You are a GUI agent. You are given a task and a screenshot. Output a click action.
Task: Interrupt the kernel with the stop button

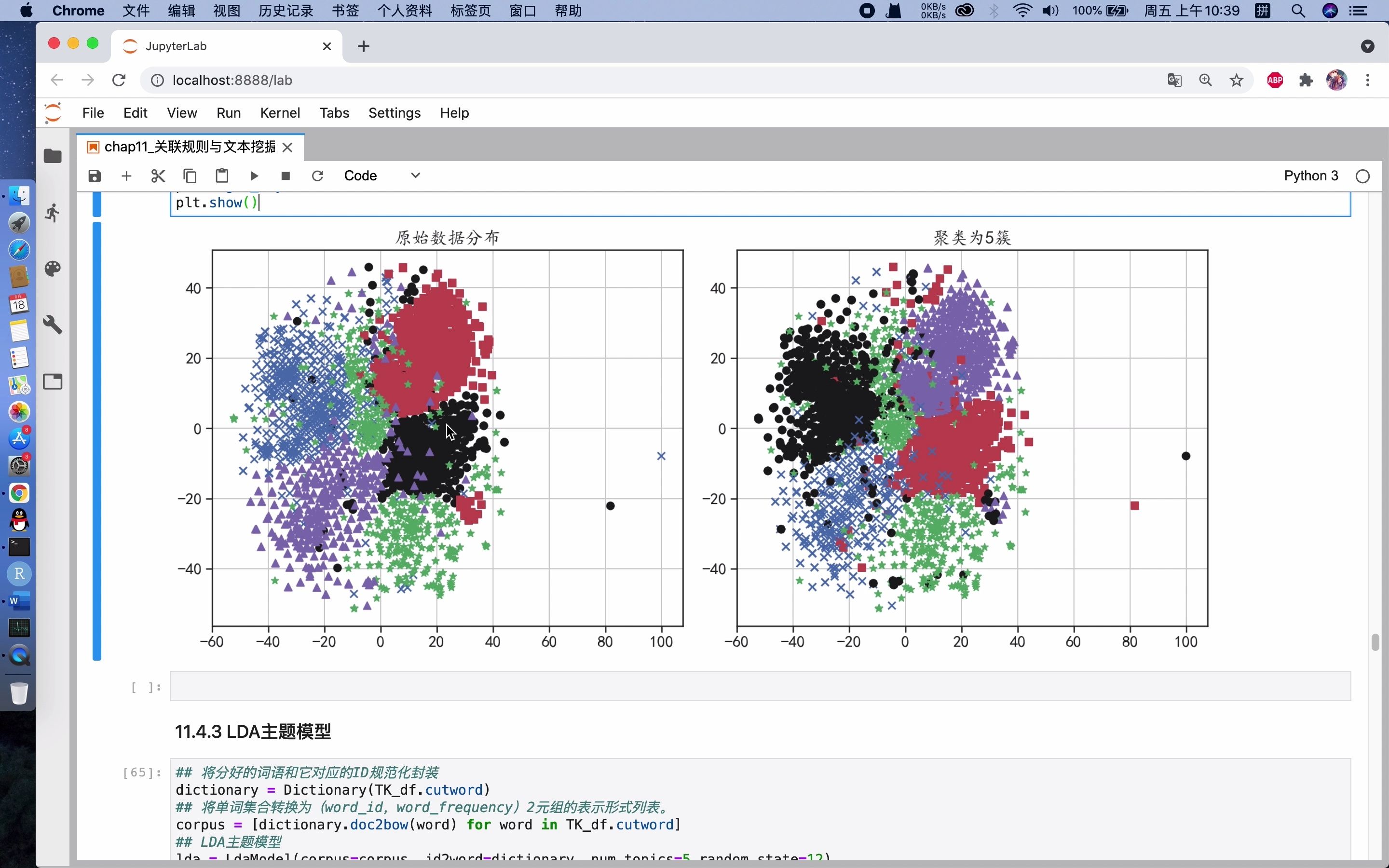click(286, 176)
